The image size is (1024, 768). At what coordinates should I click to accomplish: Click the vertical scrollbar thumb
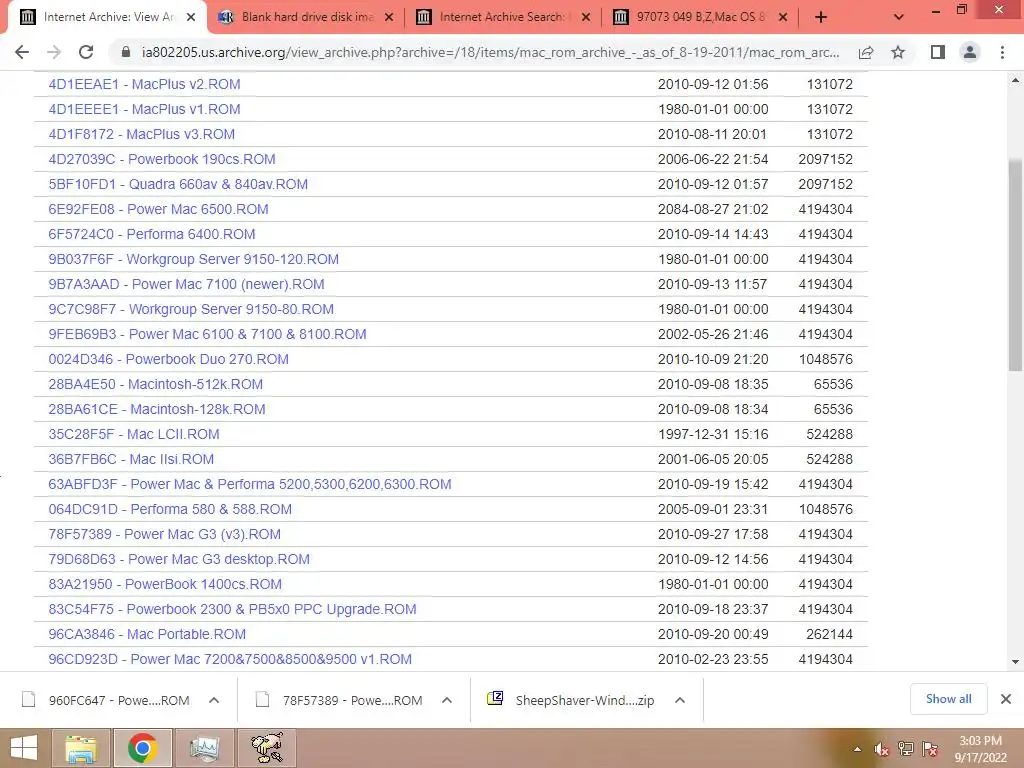click(x=1016, y=265)
